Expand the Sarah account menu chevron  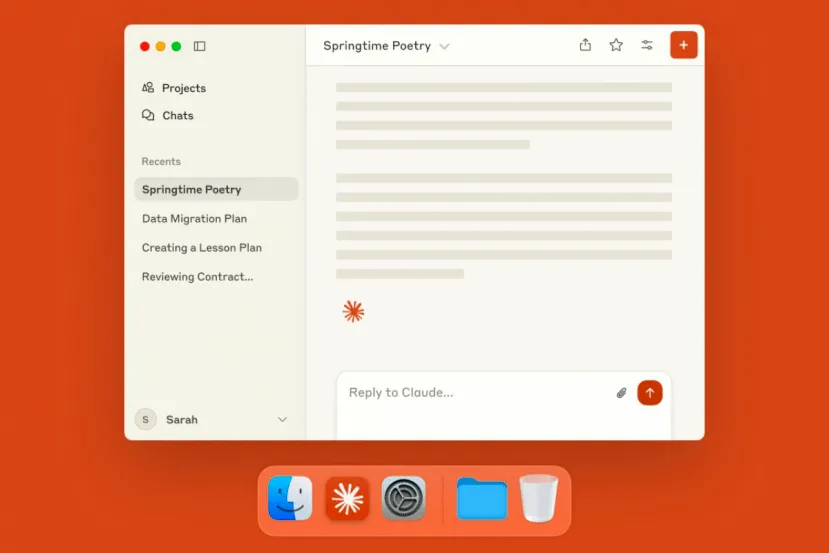(x=282, y=420)
